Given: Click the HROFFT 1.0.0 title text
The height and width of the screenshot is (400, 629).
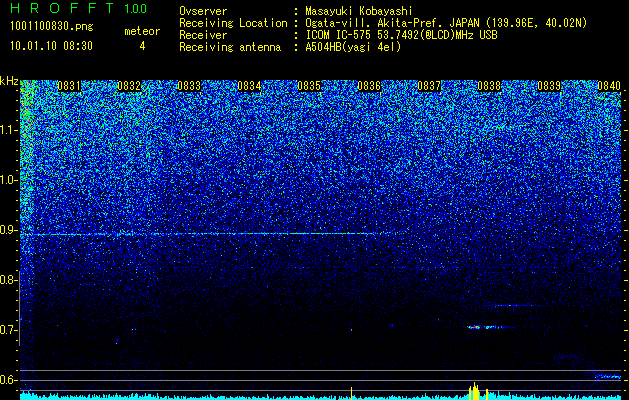Looking at the screenshot, I should coord(79,8).
